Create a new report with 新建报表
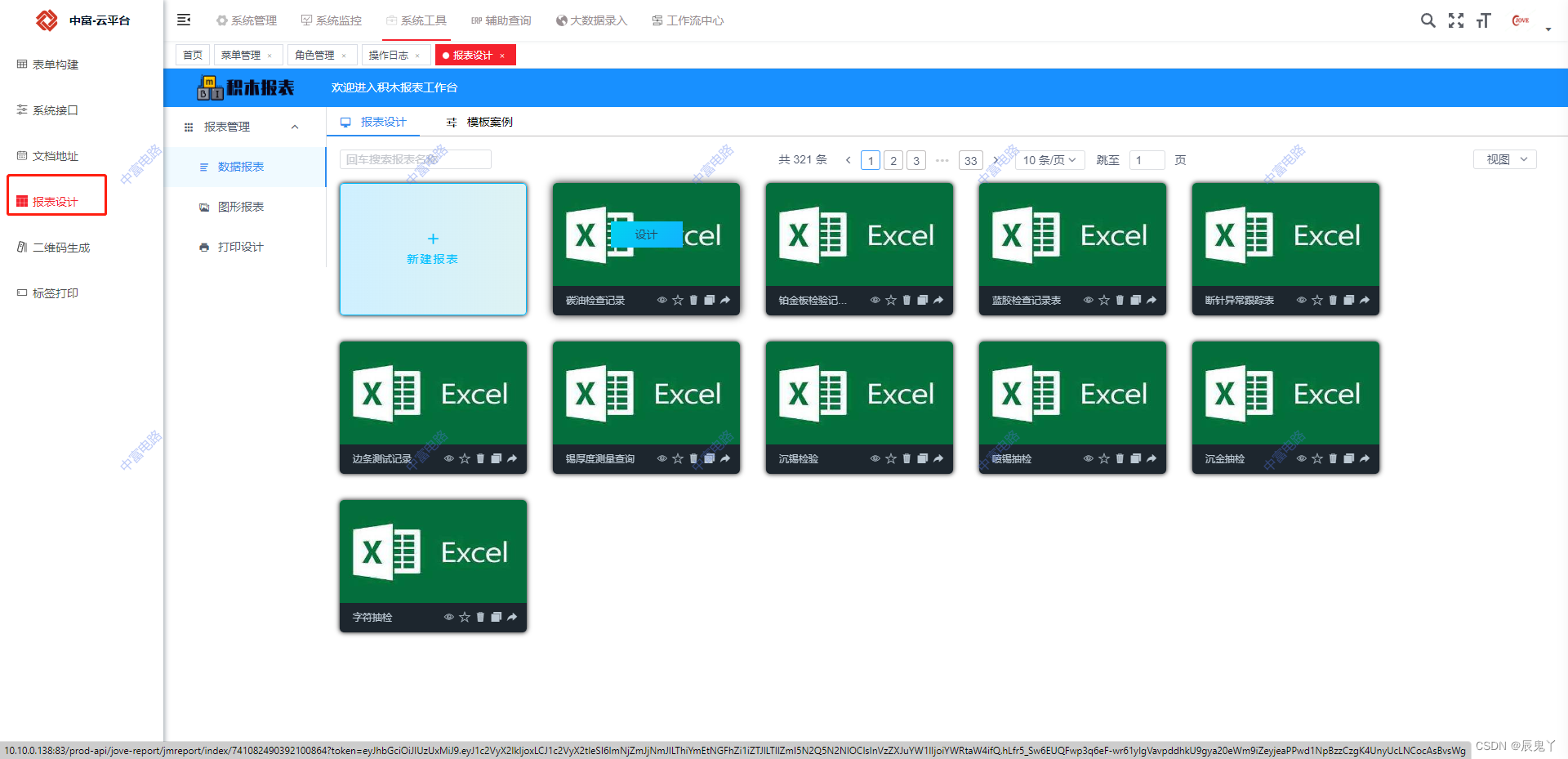 click(433, 249)
